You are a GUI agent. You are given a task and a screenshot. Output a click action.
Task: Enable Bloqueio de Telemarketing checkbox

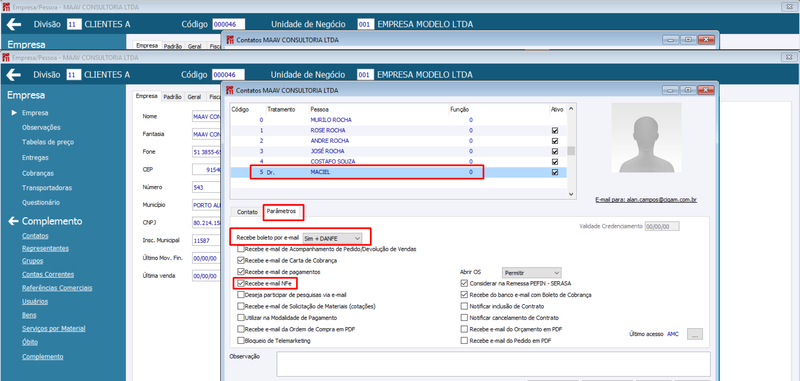coord(241,340)
